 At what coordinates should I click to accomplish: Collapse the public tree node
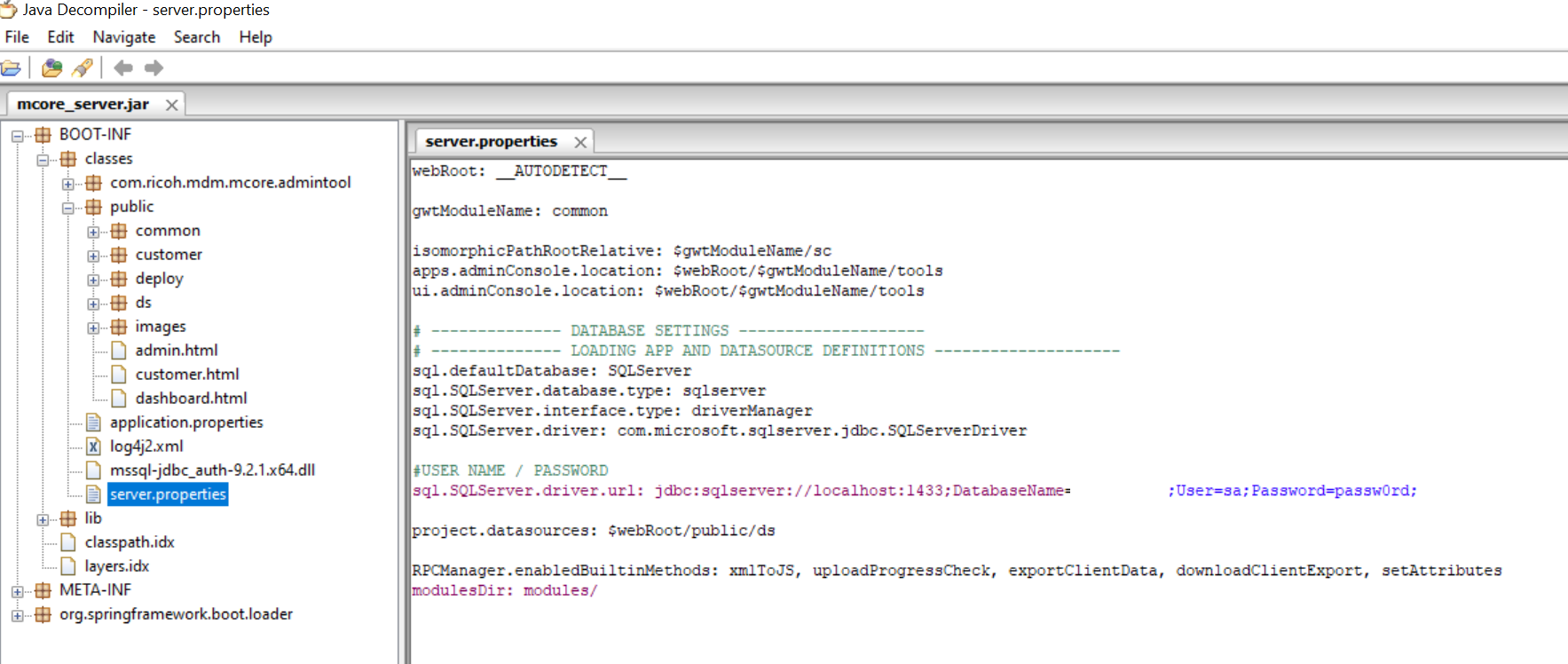tap(67, 208)
